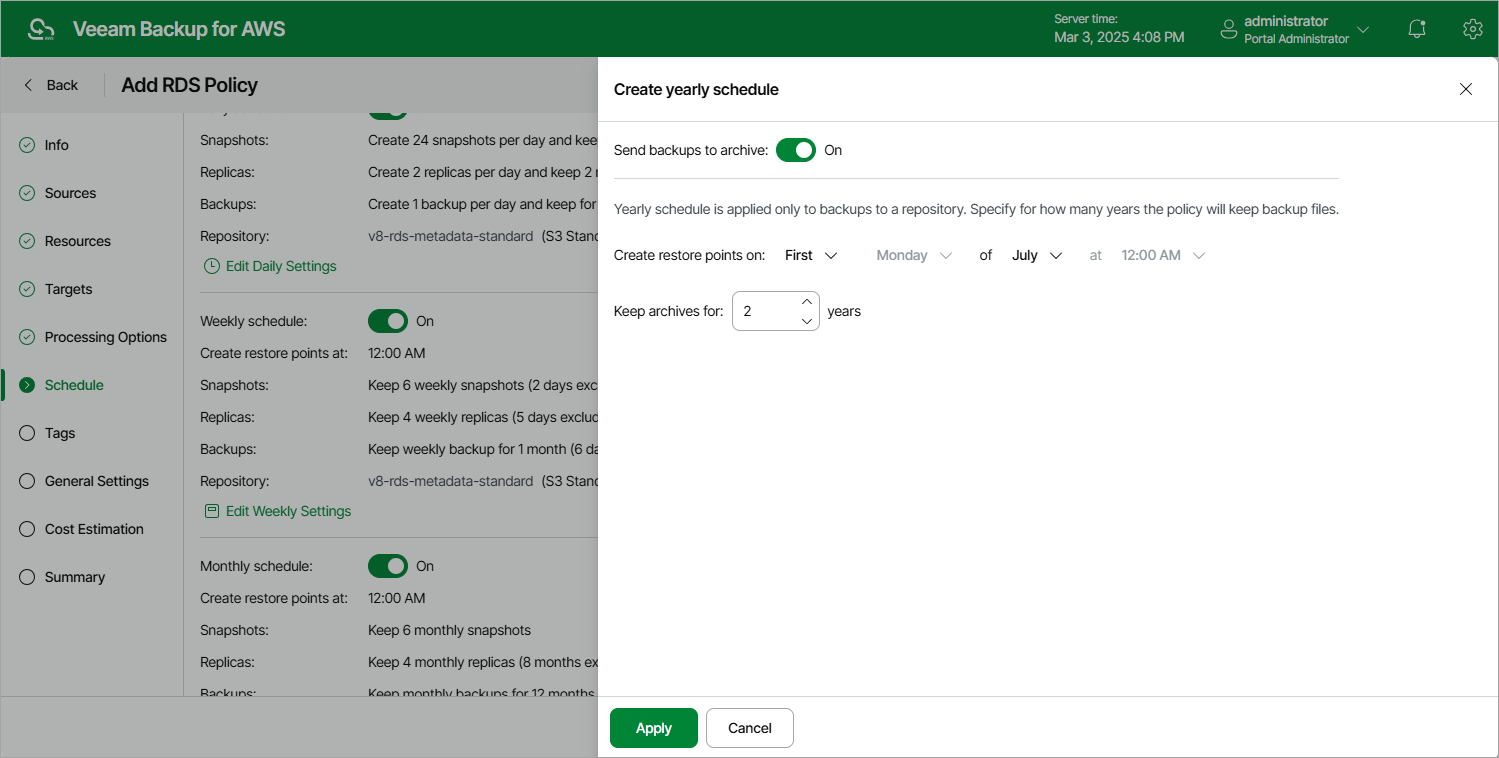
Task: Click the Veeam cloud logo icon
Action: (41, 29)
